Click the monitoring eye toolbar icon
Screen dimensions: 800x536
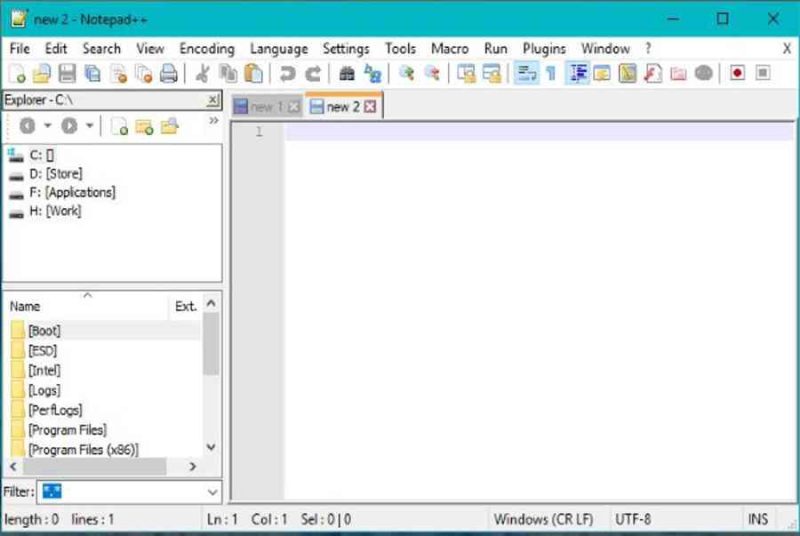(x=704, y=73)
